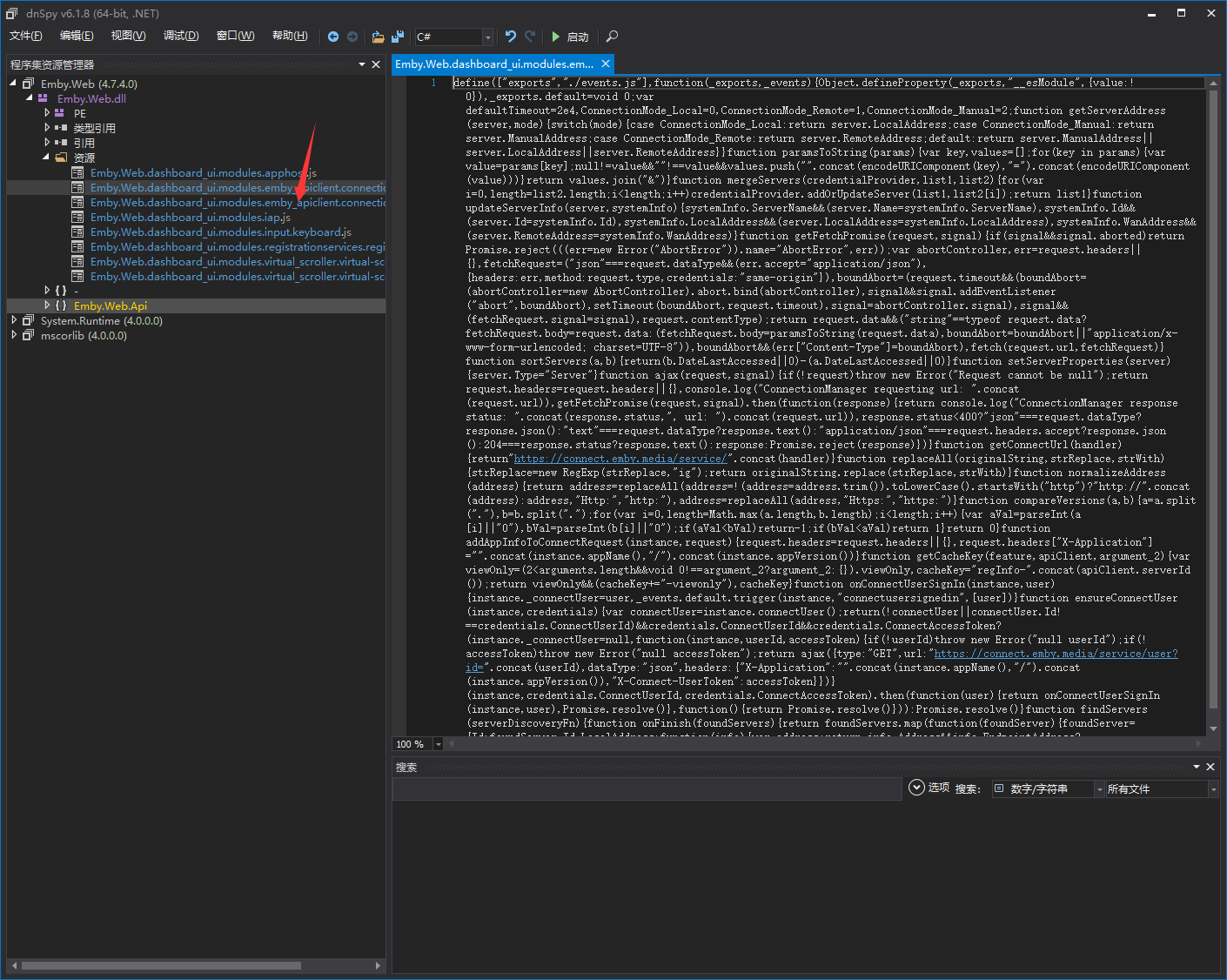1227x980 pixels.
Task: Select Emby.Web.dashboard_ui.modules.input.keyboard.js resource
Action: point(221,232)
